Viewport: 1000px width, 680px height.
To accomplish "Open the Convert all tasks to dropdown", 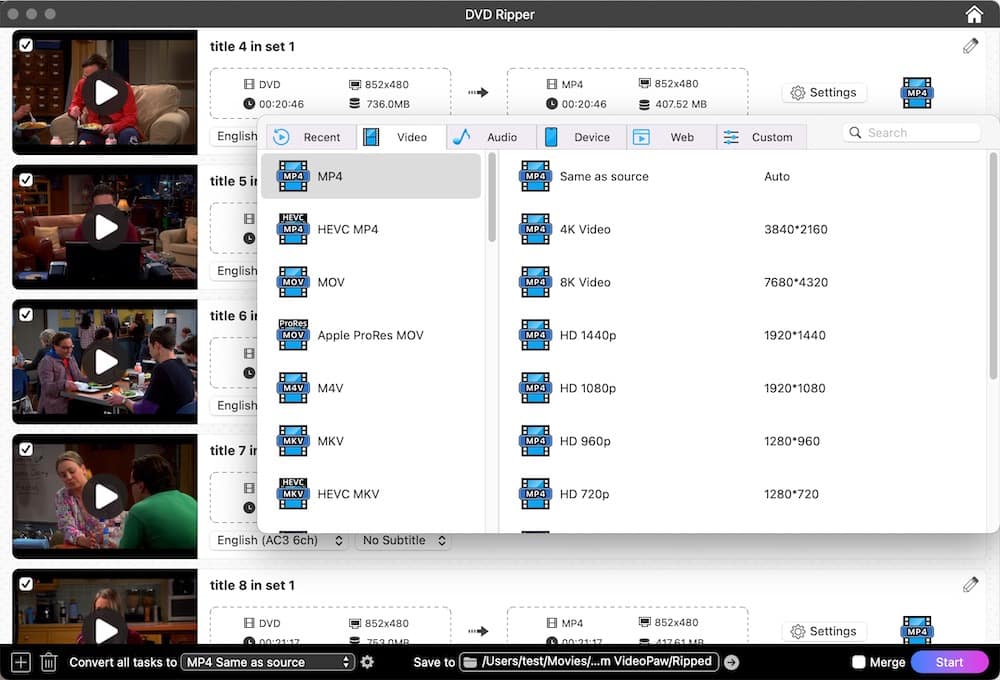I will click(x=264, y=661).
